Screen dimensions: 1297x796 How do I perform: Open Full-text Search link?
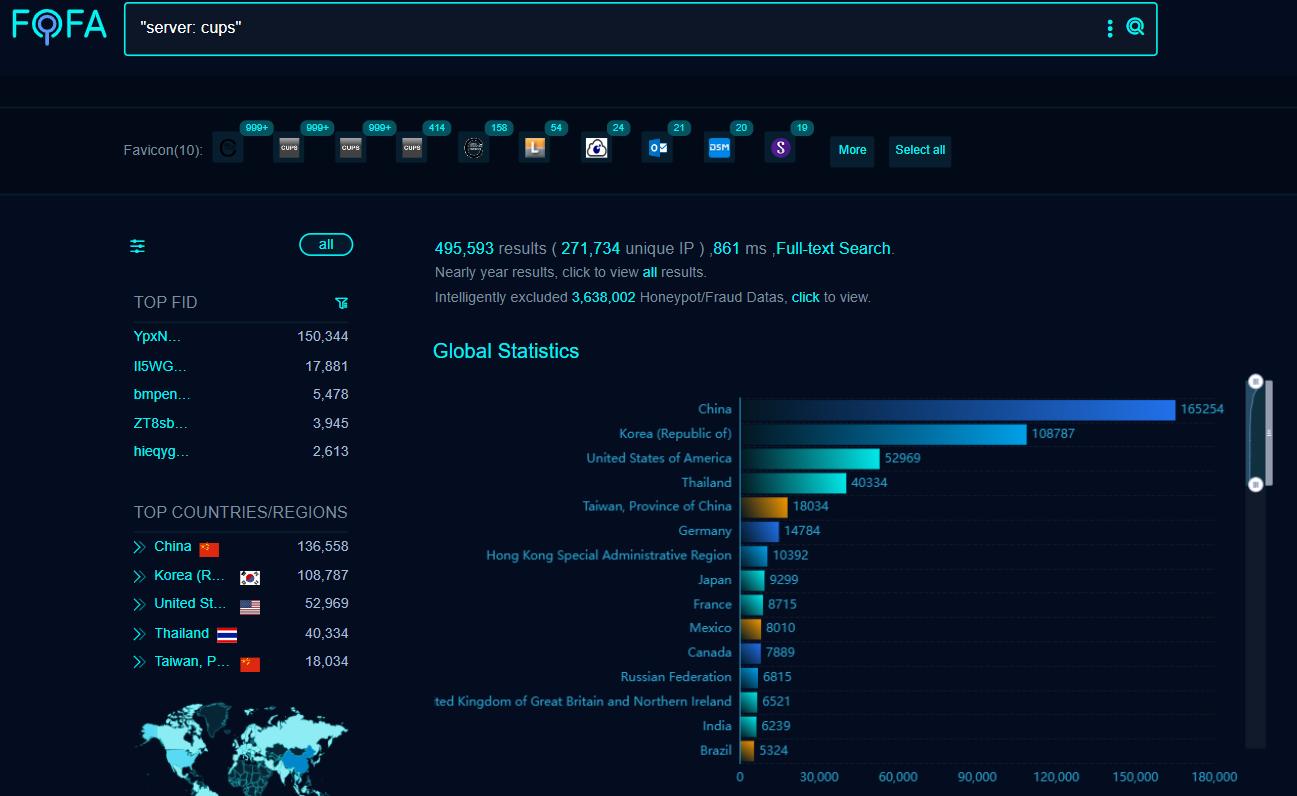tap(833, 248)
